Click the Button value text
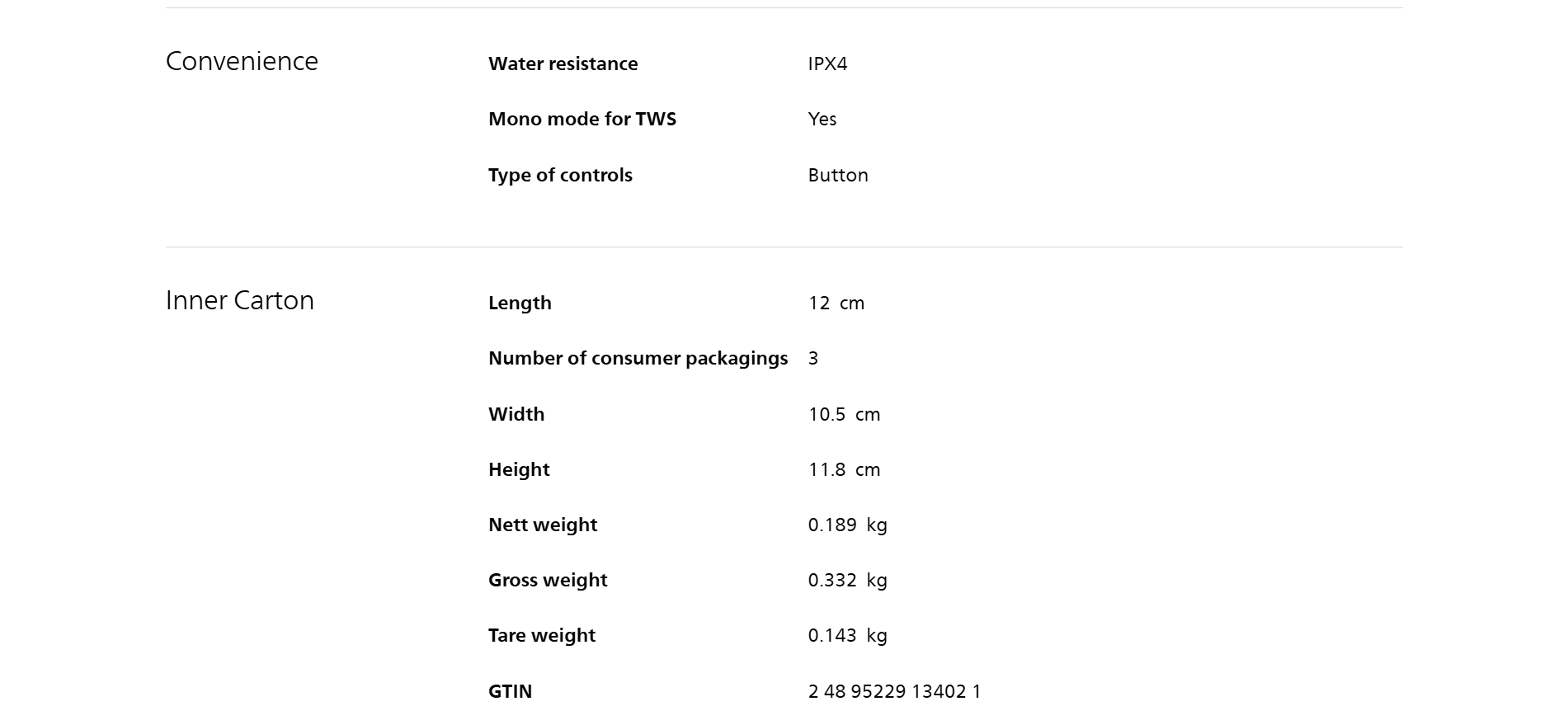 click(837, 176)
